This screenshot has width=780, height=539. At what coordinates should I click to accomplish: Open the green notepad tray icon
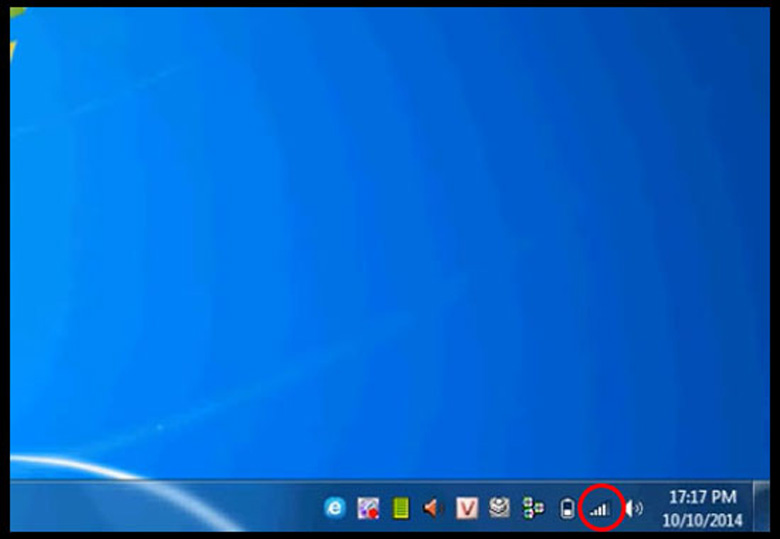point(400,509)
